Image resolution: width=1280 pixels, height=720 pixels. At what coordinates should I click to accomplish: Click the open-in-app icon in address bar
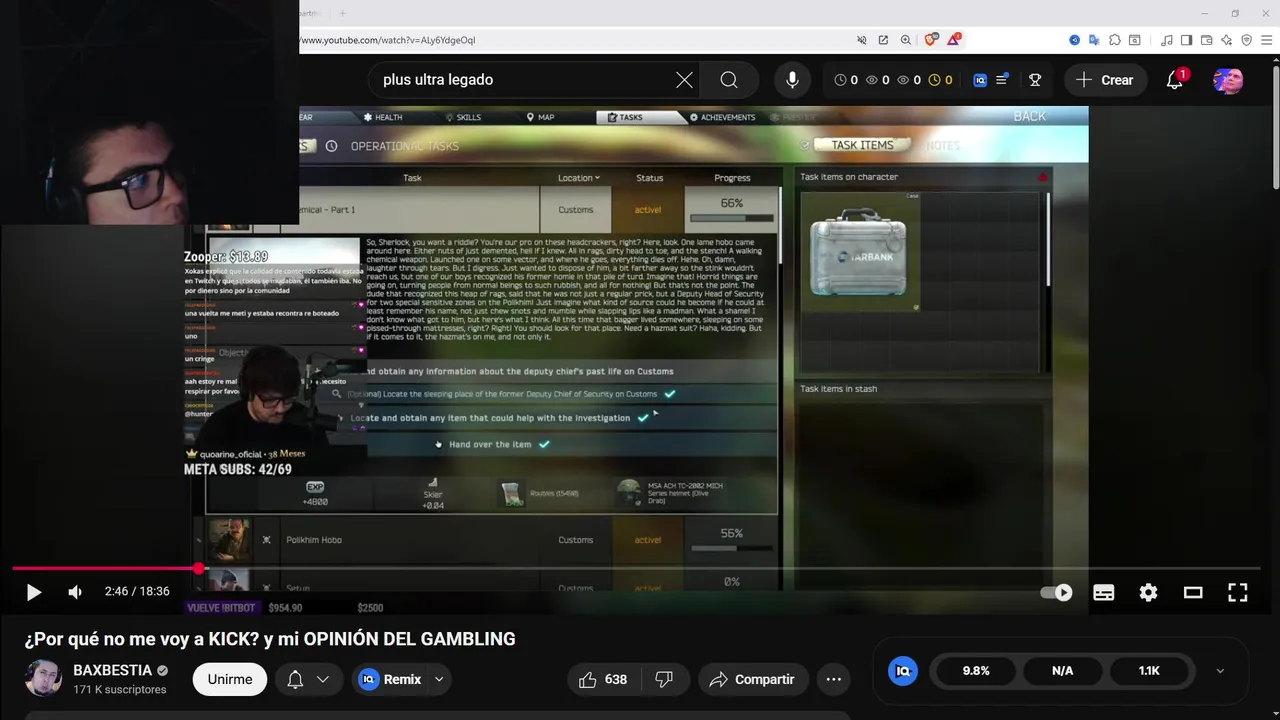883,40
